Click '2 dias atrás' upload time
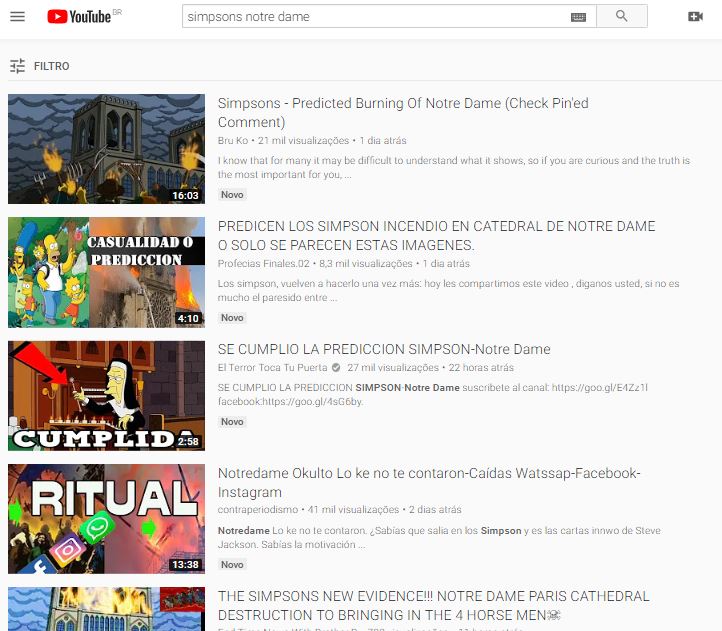This screenshot has width=722, height=631. pos(435,509)
